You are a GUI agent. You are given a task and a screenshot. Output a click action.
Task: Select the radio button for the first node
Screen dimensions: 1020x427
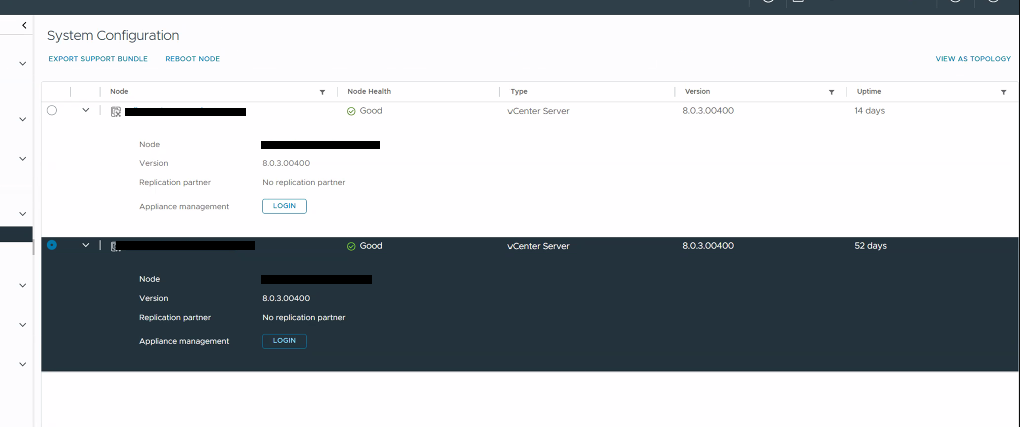click(52, 110)
